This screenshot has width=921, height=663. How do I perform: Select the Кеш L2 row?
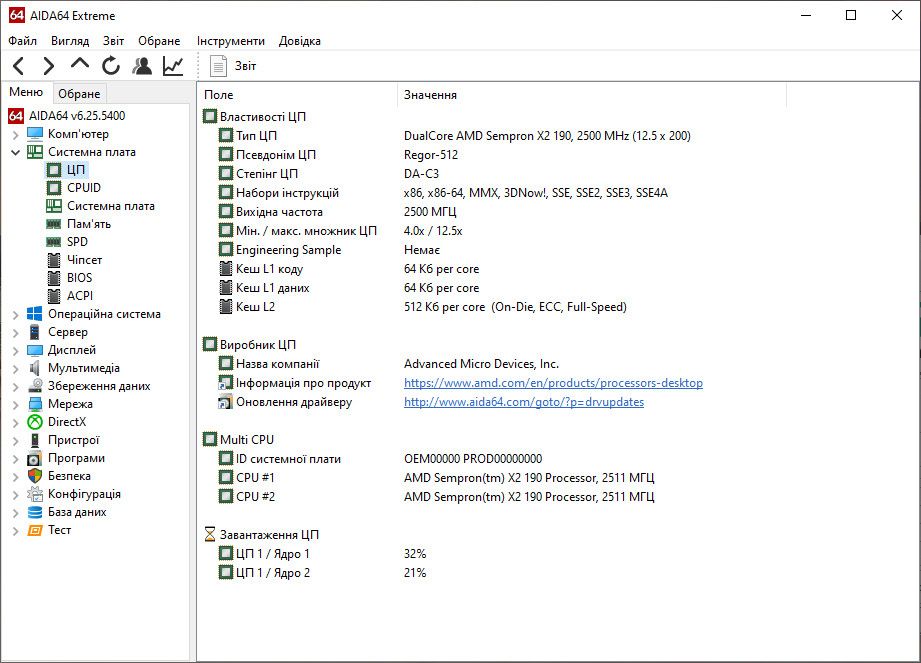tap(423, 307)
